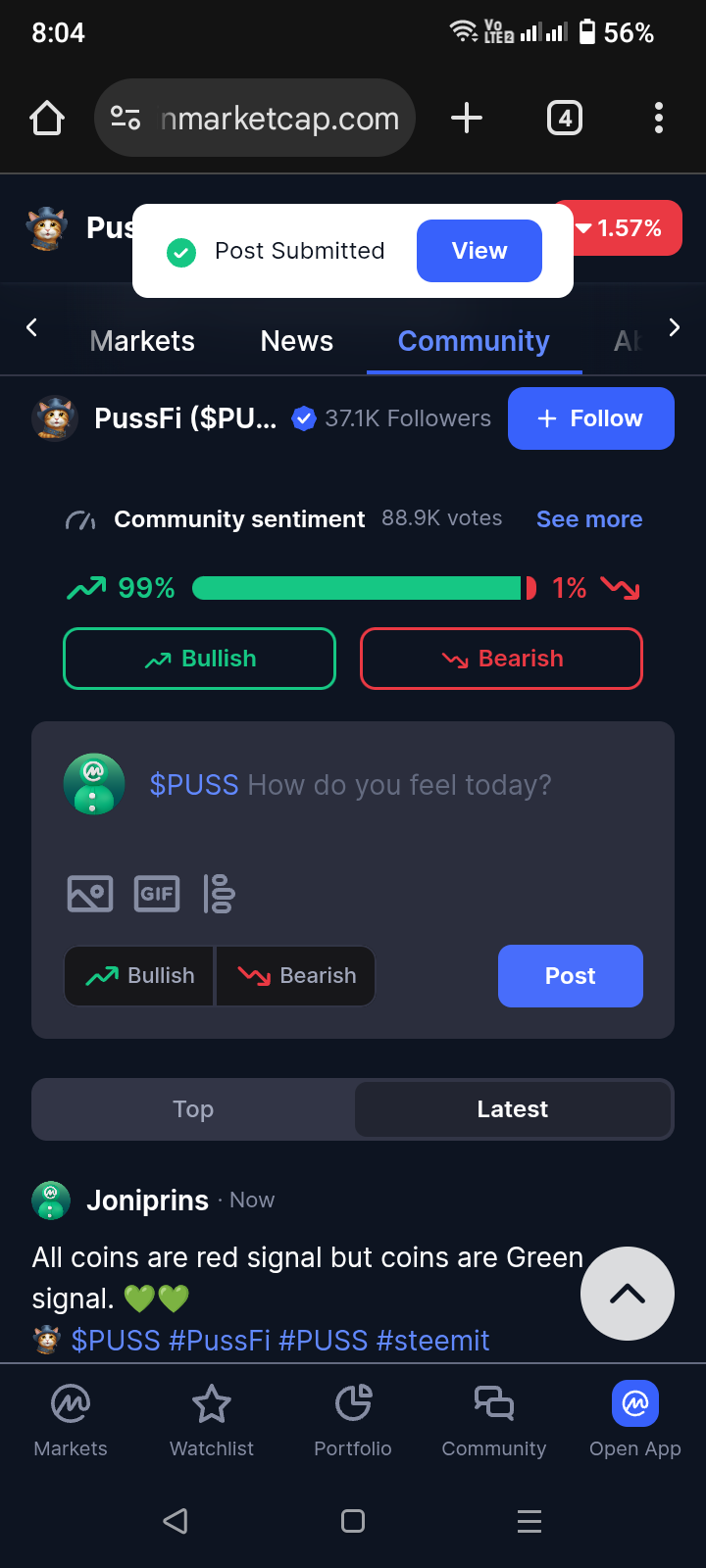Add a GIF to the post
706x1568 pixels.
(157, 894)
